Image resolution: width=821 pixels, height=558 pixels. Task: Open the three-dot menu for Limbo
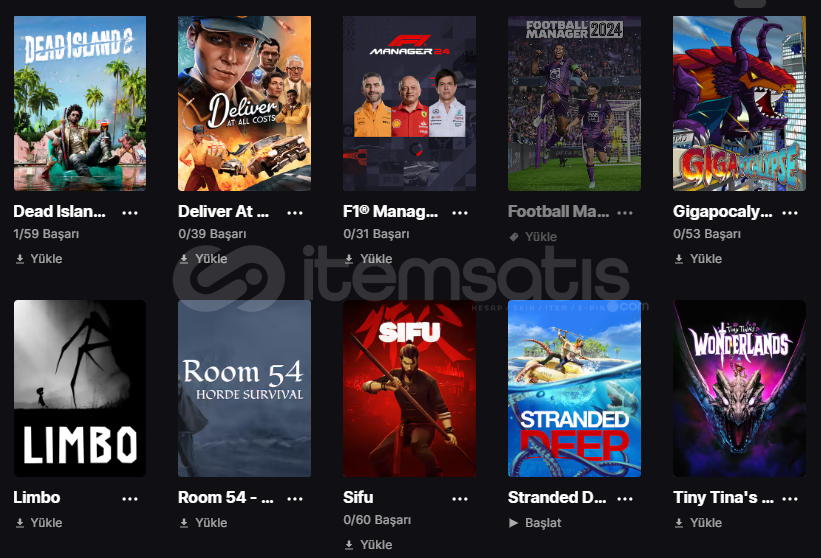point(130,499)
